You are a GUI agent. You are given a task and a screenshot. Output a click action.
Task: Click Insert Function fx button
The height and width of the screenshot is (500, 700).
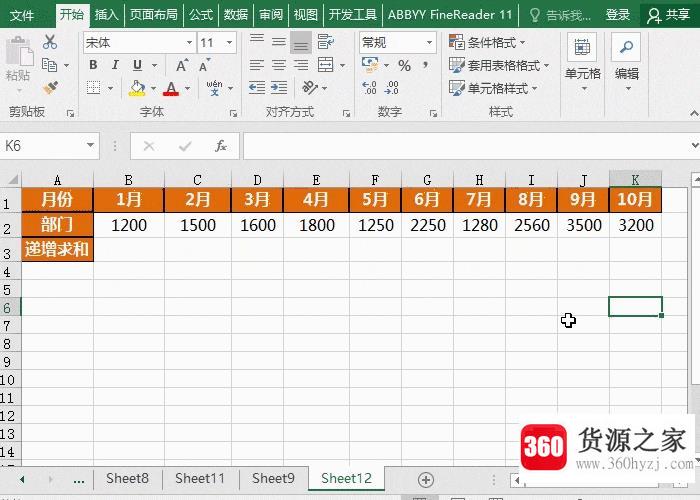pyautogui.click(x=221, y=146)
